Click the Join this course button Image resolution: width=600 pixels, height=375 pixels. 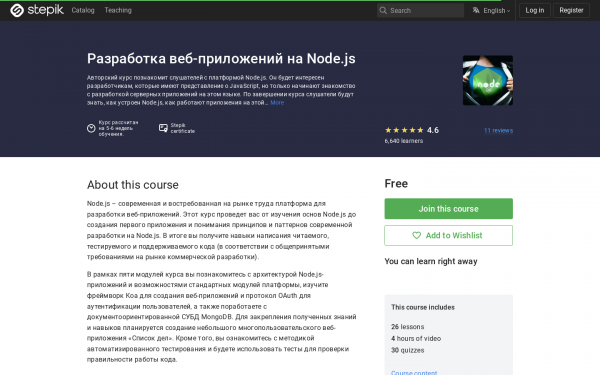click(x=448, y=209)
